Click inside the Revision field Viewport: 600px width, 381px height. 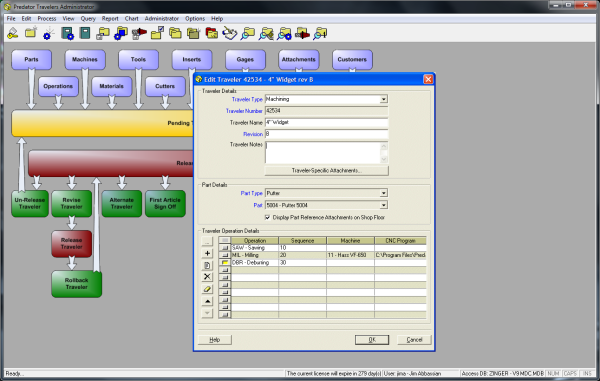[326, 134]
